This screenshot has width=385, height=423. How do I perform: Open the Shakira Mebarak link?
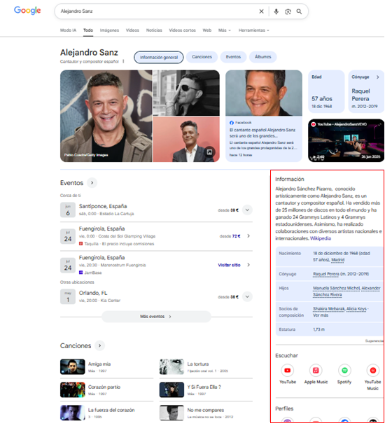[x=329, y=309]
